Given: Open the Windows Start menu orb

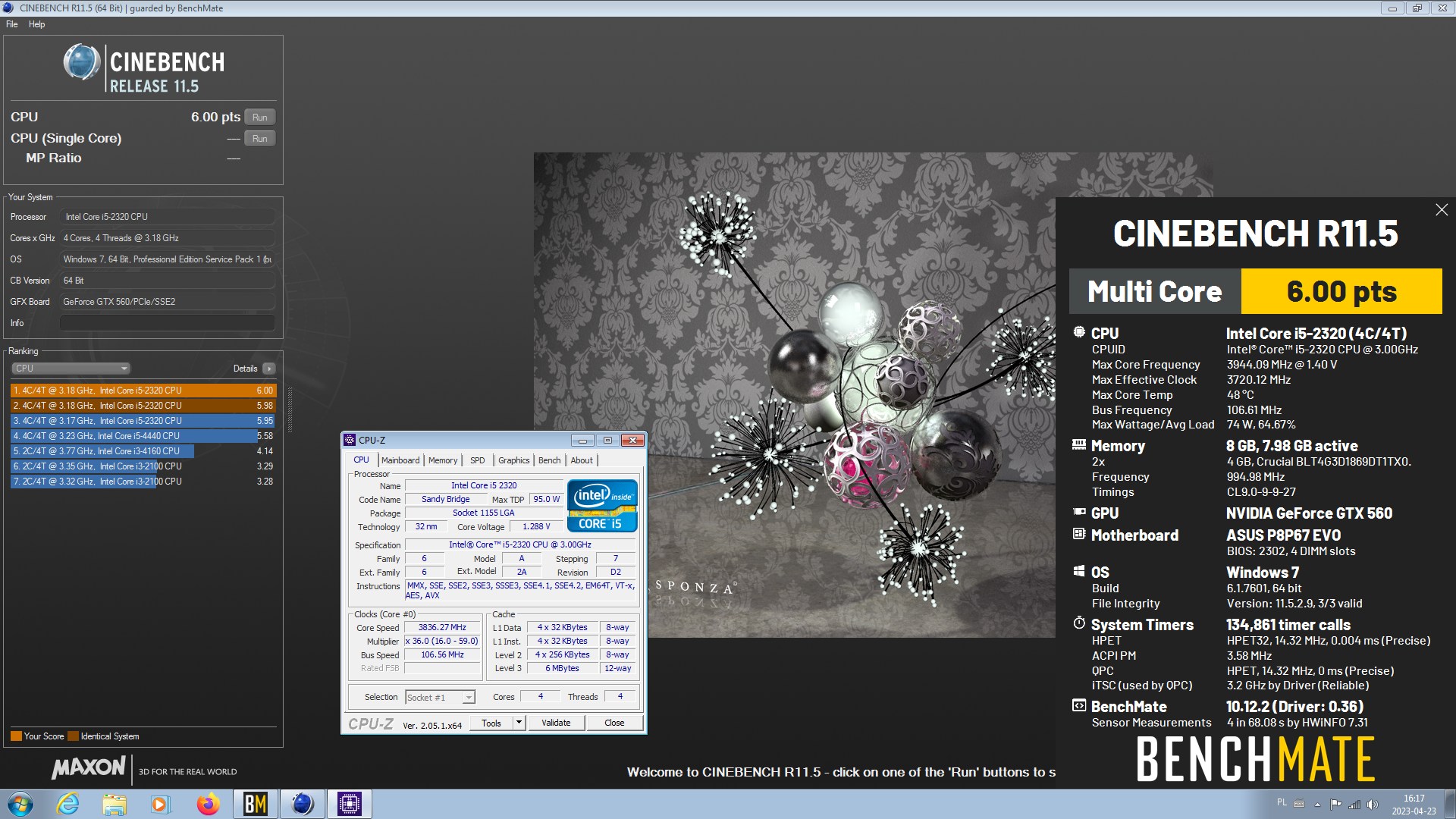Looking at the screenshot, I should 20,804.
